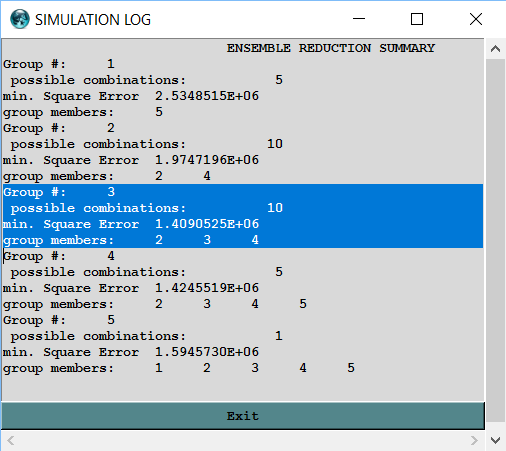This screenshot has width=506, height=451.
Task: Minimize the SIMULATION LOG window
Action: pos(359,19)
